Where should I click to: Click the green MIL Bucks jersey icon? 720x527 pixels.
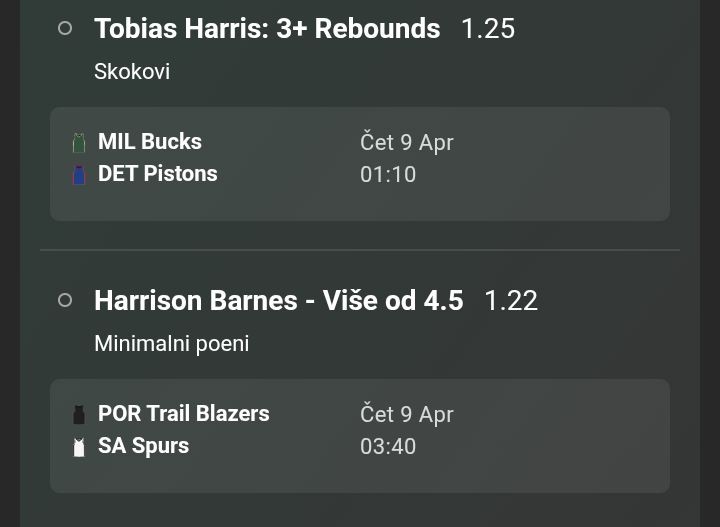tap(79, 143)
